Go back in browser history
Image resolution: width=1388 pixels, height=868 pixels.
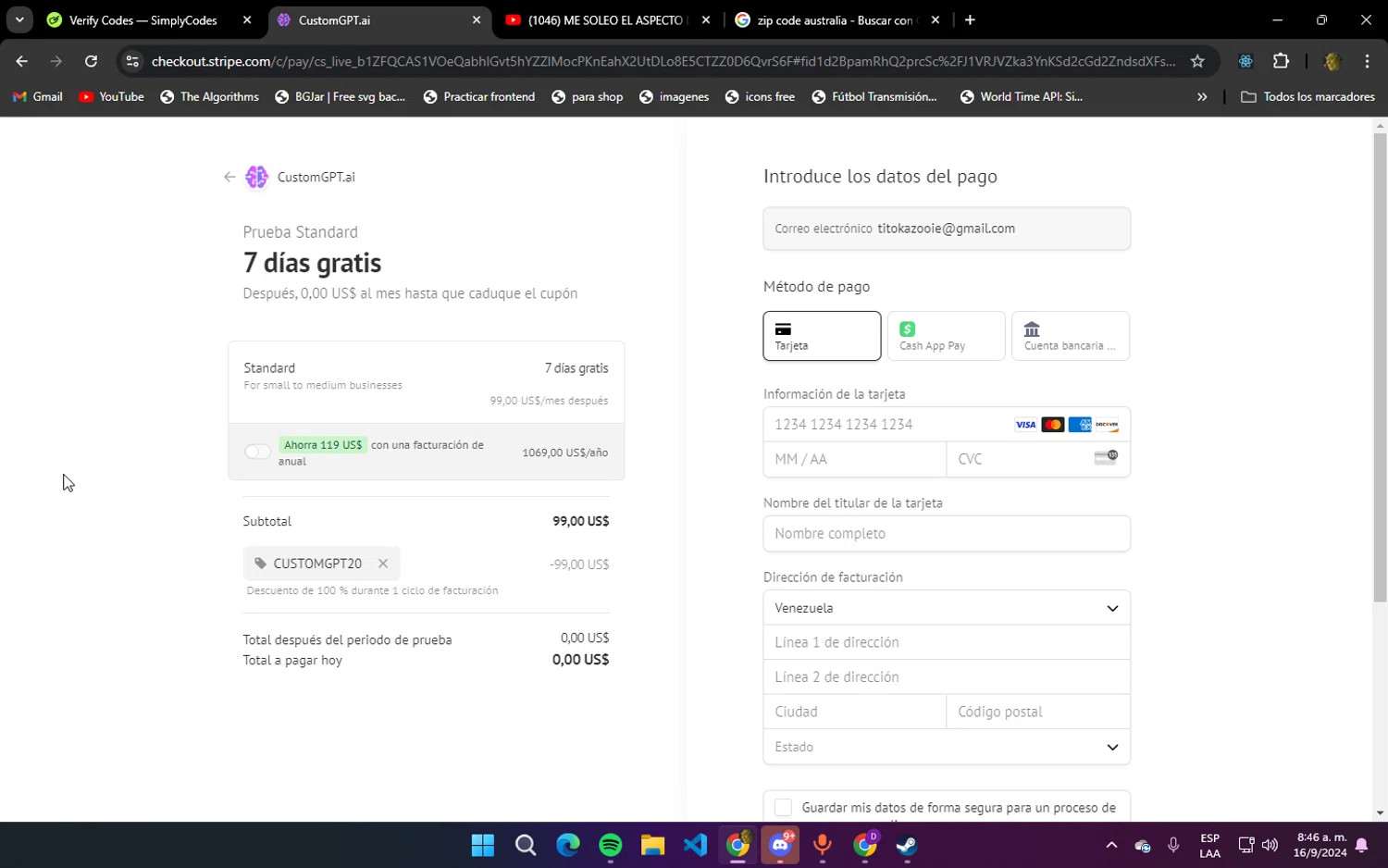(x=22, y=61)
